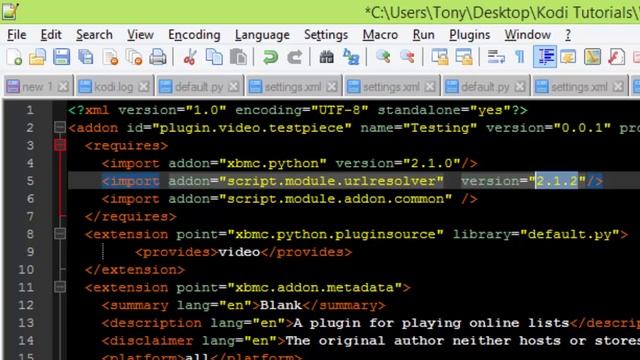Click xbmc.addon.metadata text on line 11
This screenshot has width=640, height=360.
[314, 287]
